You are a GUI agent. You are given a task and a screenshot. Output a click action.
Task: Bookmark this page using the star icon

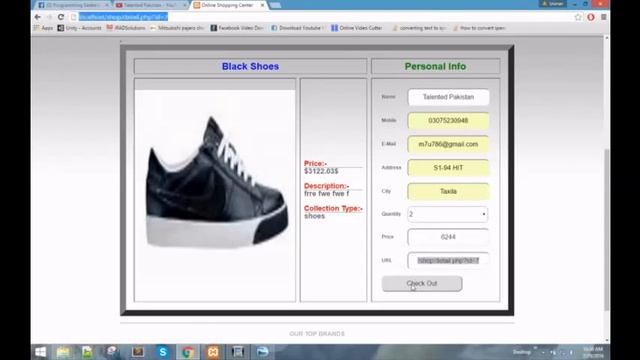(578, 17)
